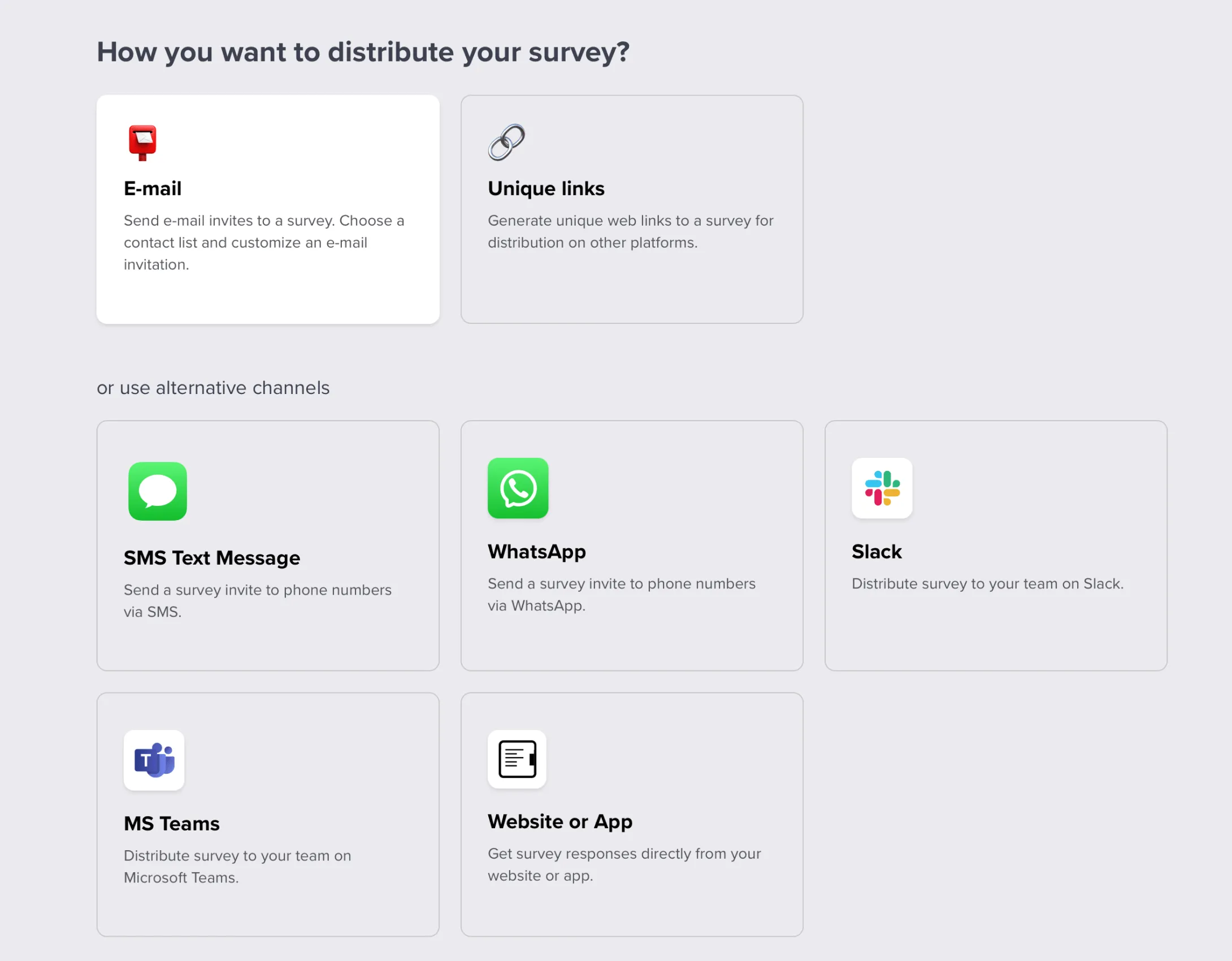1232x961 pixels.
Task: Click the WhatsApp logo icon
Action: click(x=517, y=490)
